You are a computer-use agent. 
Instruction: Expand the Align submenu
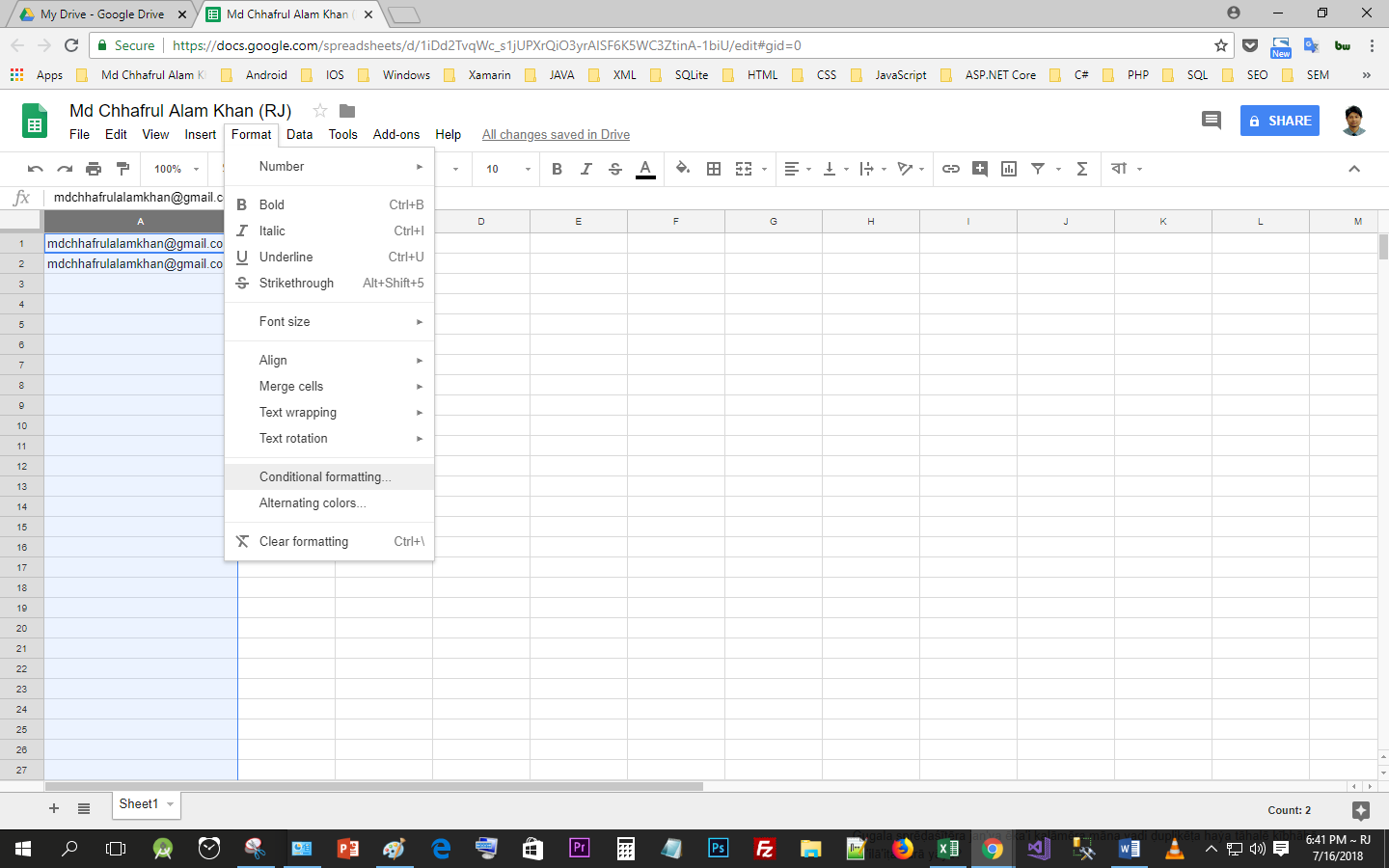[x=329, y=361]
